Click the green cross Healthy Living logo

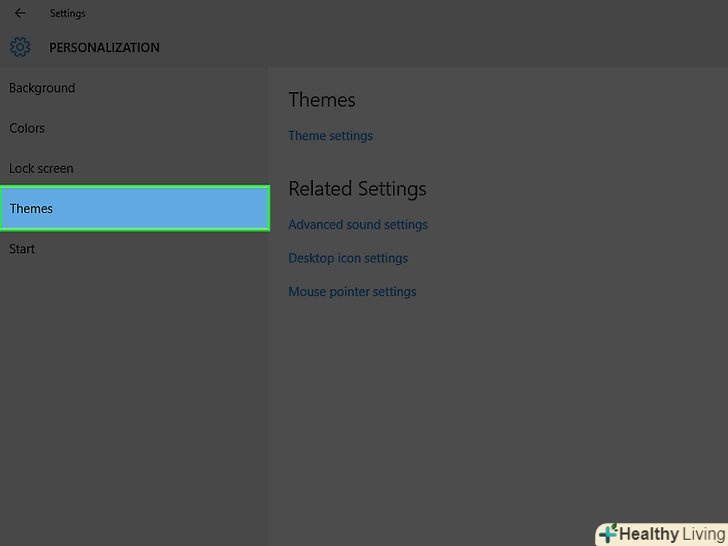click(608, 534)
